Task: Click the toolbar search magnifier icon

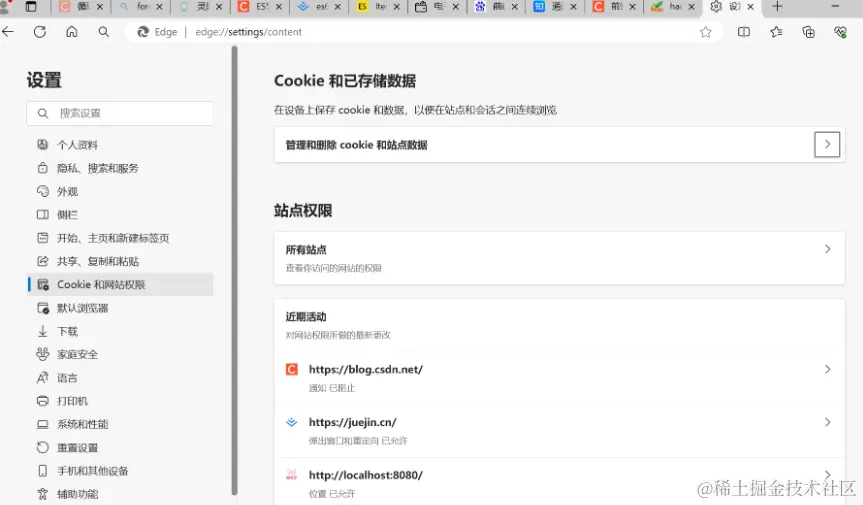Action: coord(103,32)
